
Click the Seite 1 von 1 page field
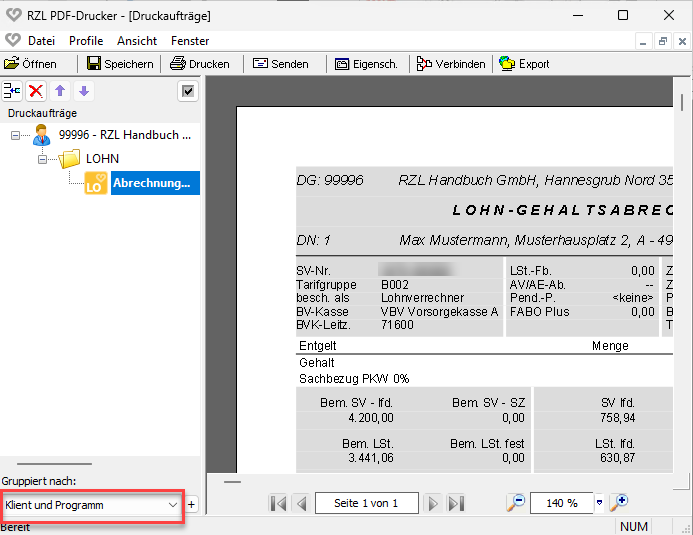[366, 503]
